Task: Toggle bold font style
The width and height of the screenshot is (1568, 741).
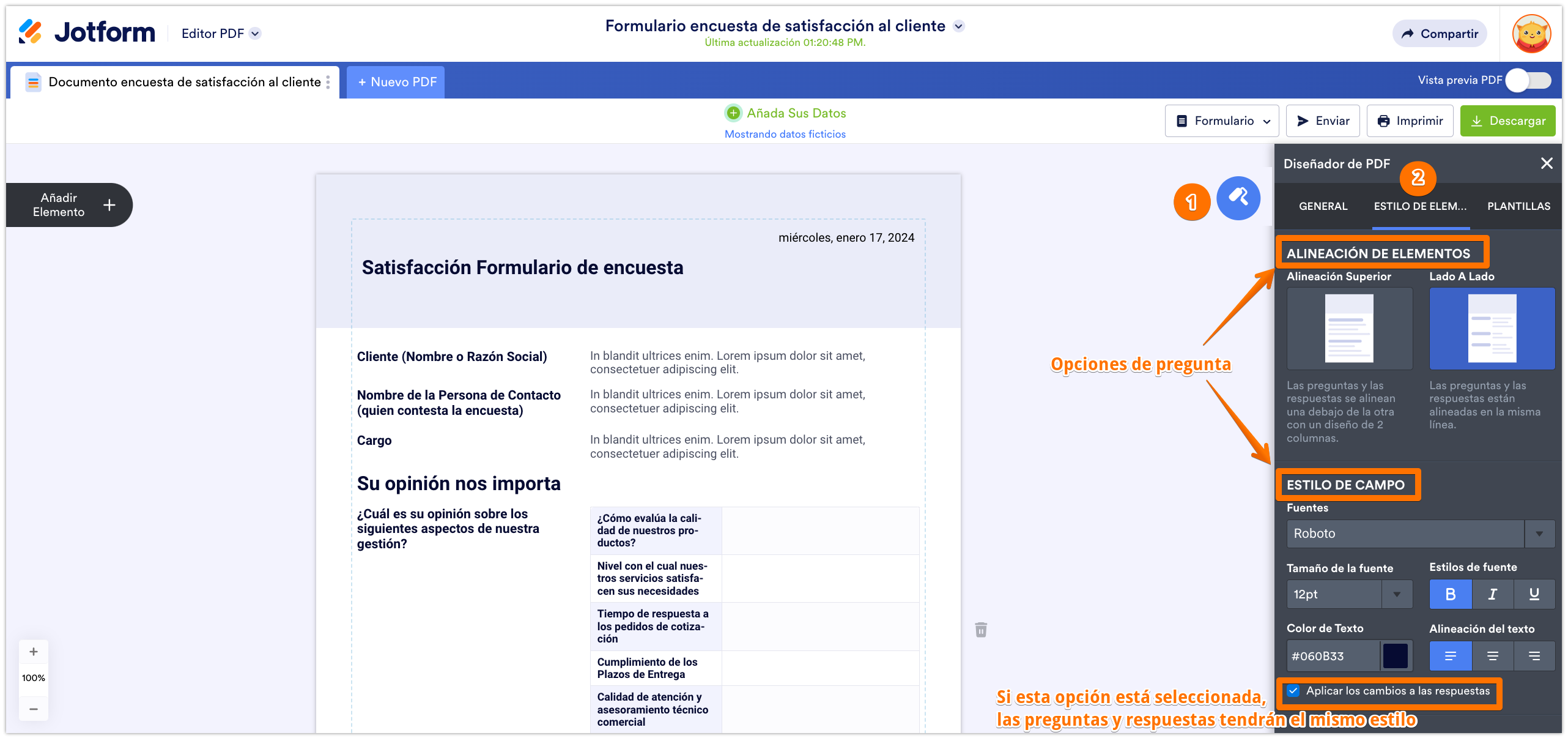Action: (x=1450, y=594)
